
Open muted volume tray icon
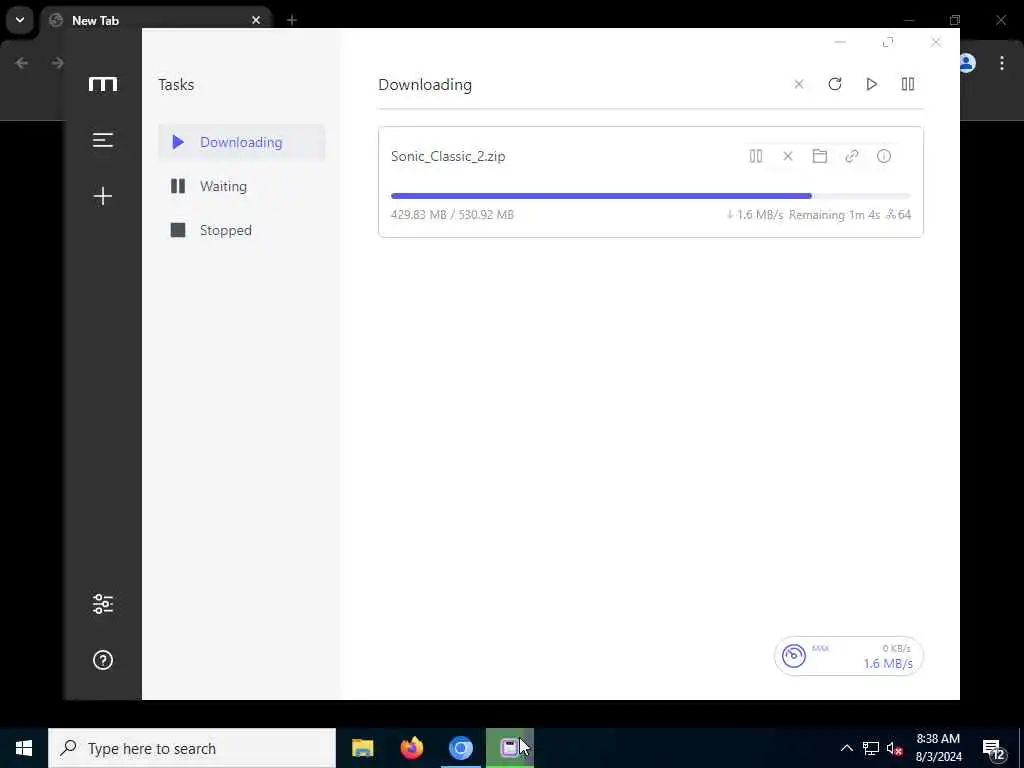point(894,748)
